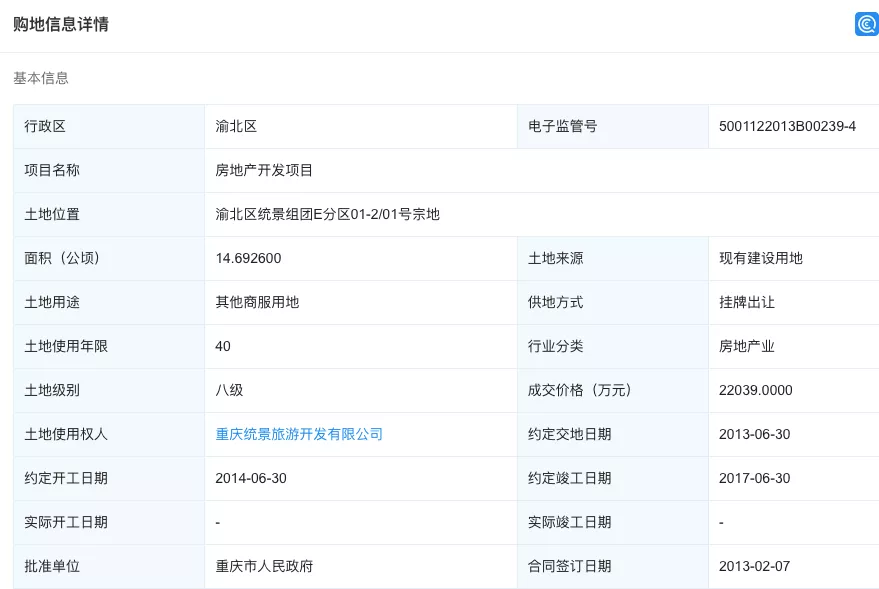Click the 购地信息详情 page title
The width and height of the screenshot is (879, 589).
point(61,24)
